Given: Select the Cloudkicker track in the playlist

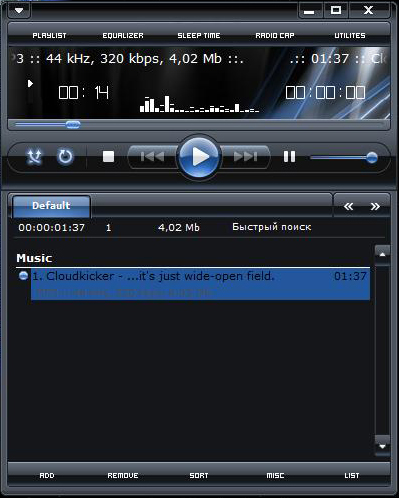Looking at the screenshot, I should click(x=200, y=284).
